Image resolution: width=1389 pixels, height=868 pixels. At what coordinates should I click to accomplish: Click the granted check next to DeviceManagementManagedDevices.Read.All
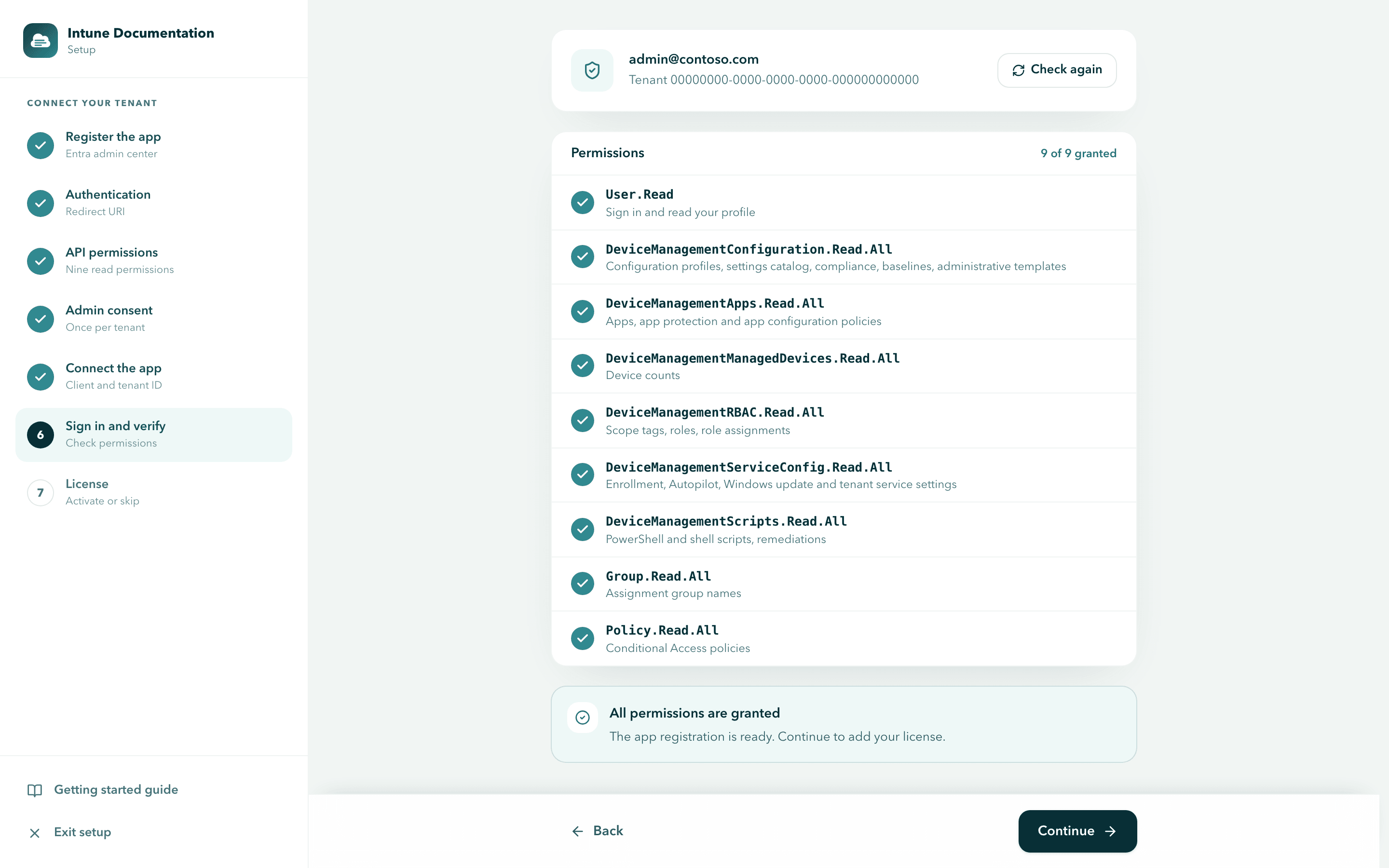pos(583,366)
